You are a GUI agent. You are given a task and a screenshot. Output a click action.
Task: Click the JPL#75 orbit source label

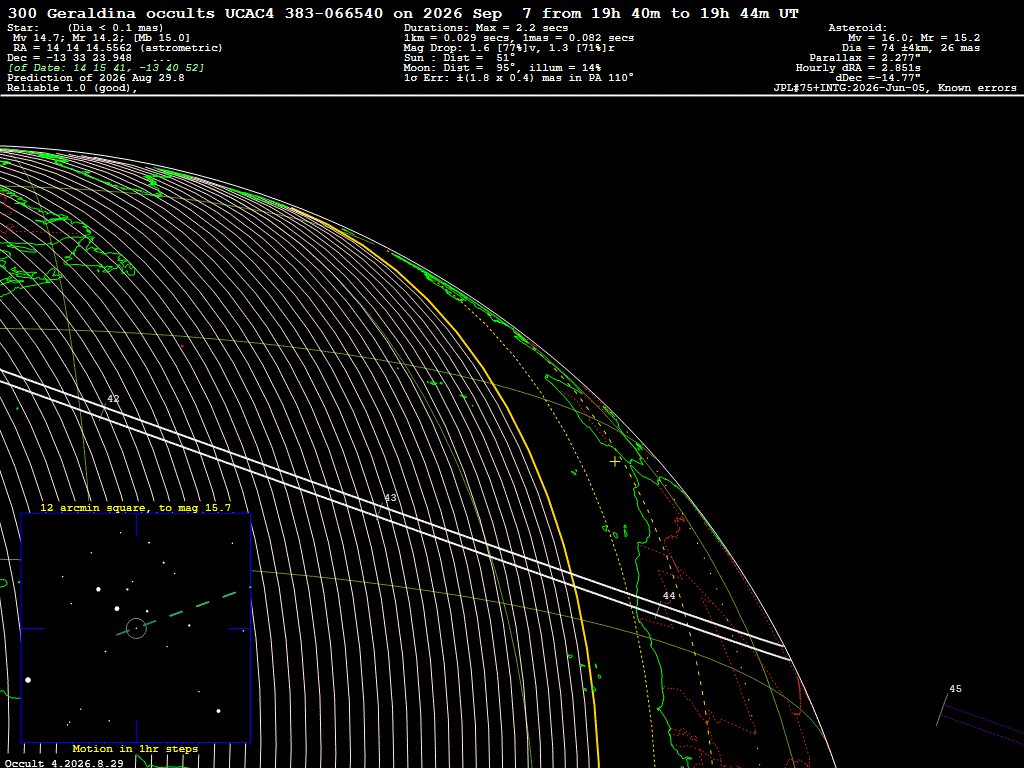(895, 88)
